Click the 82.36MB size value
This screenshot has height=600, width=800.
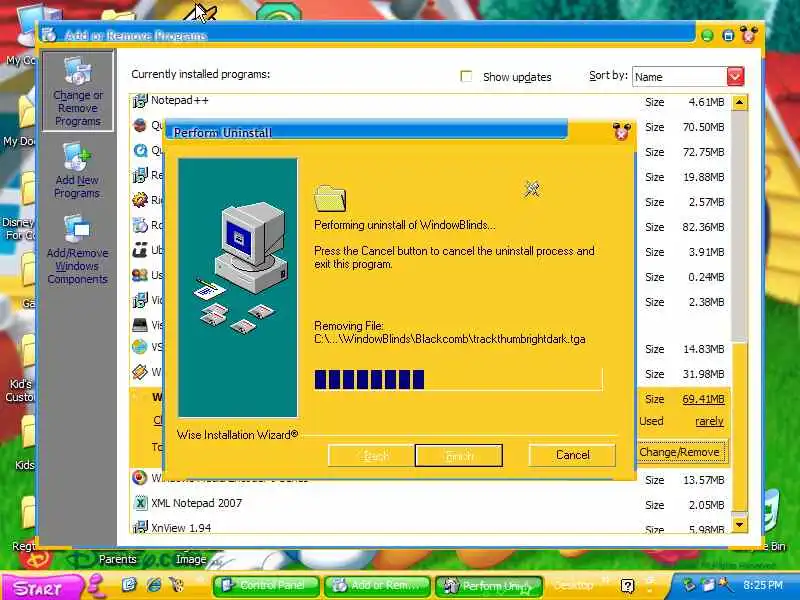703,227
